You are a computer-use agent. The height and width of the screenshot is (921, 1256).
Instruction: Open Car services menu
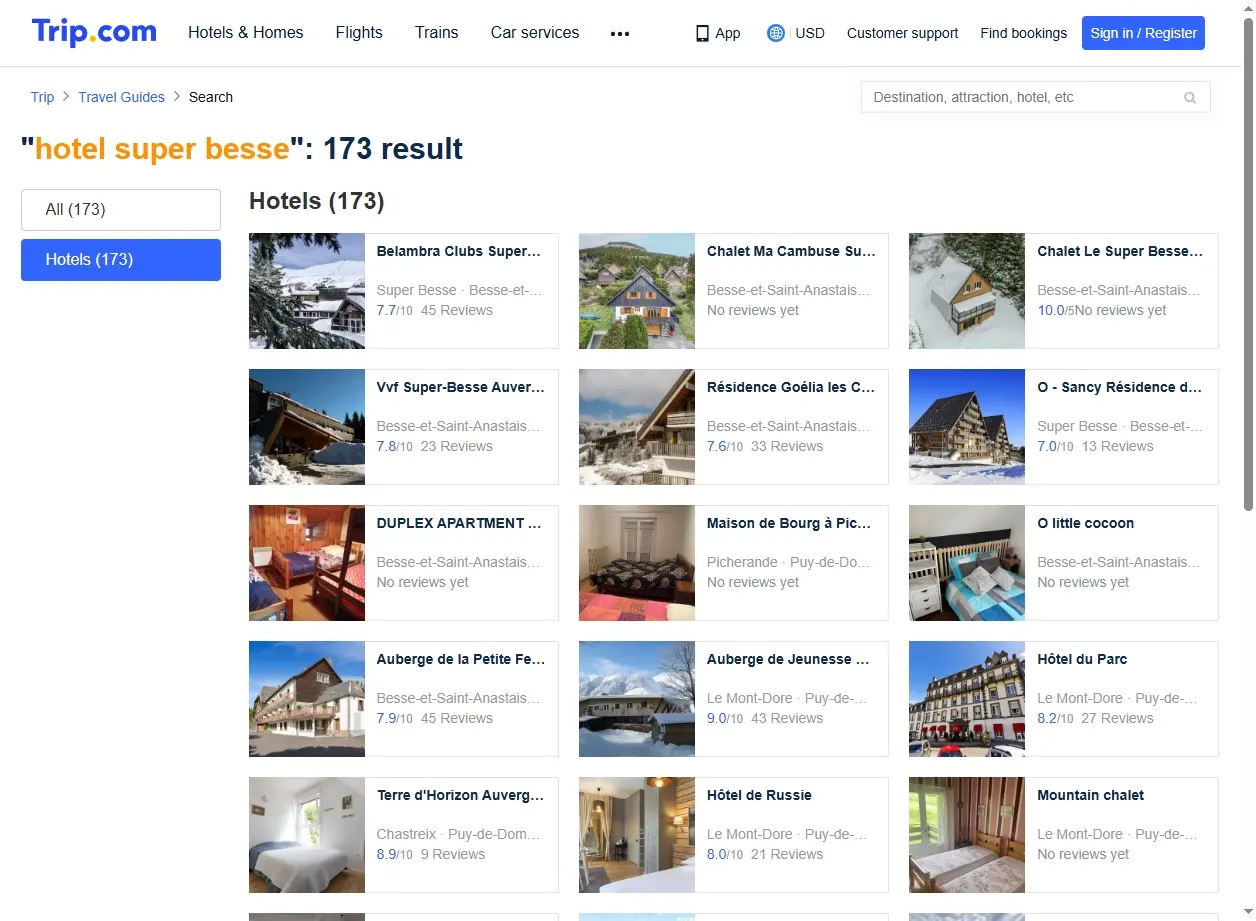(535, 33)
